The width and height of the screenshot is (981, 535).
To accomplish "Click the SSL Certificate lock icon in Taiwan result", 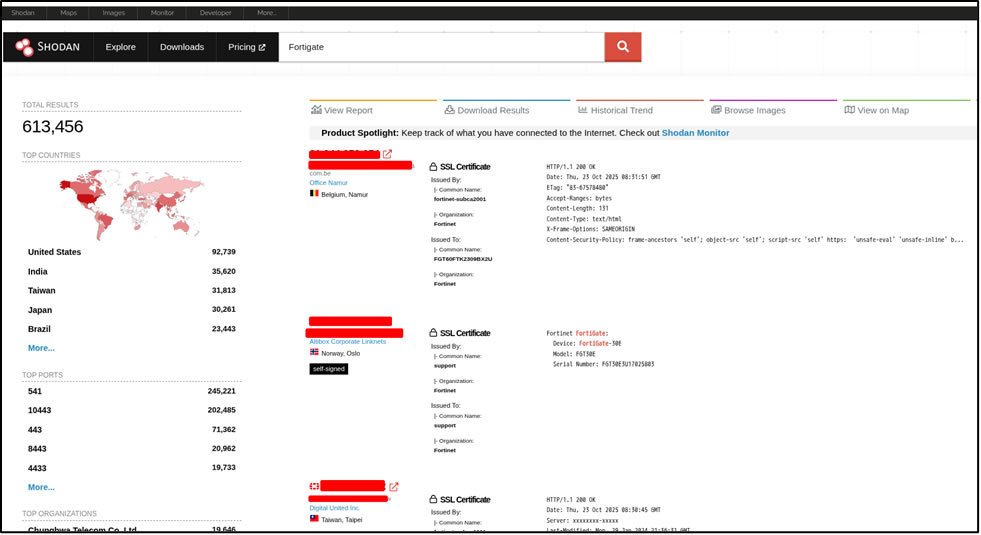I will click(433, 499).
